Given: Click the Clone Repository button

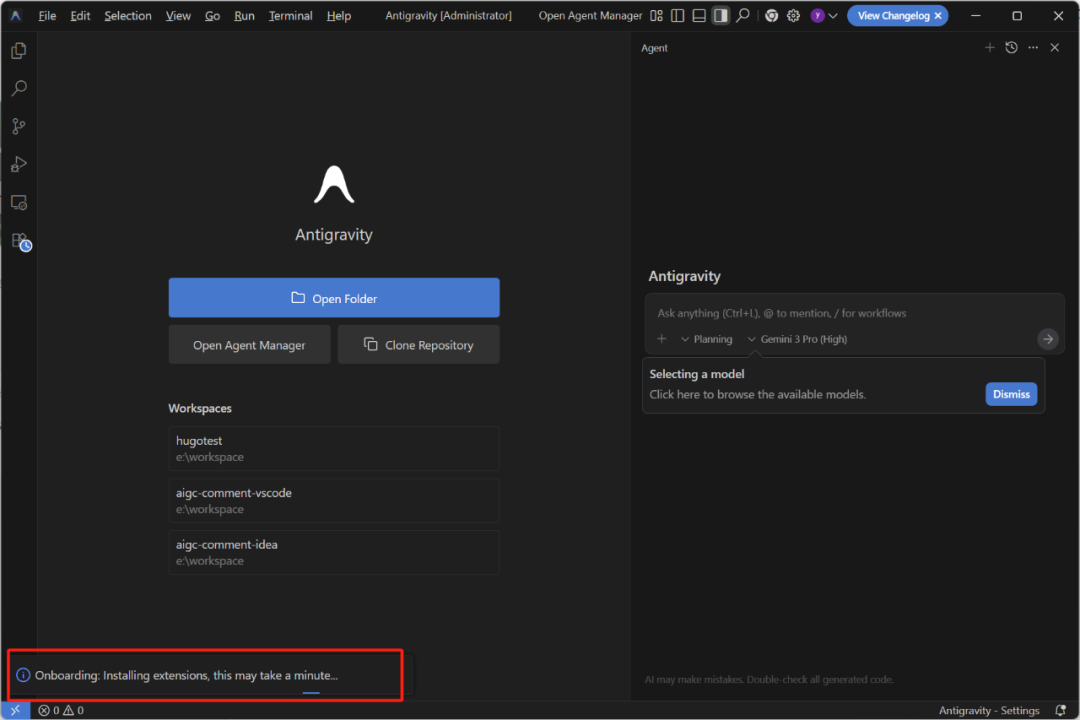Looking at the screenshot, I should [418, 344].
